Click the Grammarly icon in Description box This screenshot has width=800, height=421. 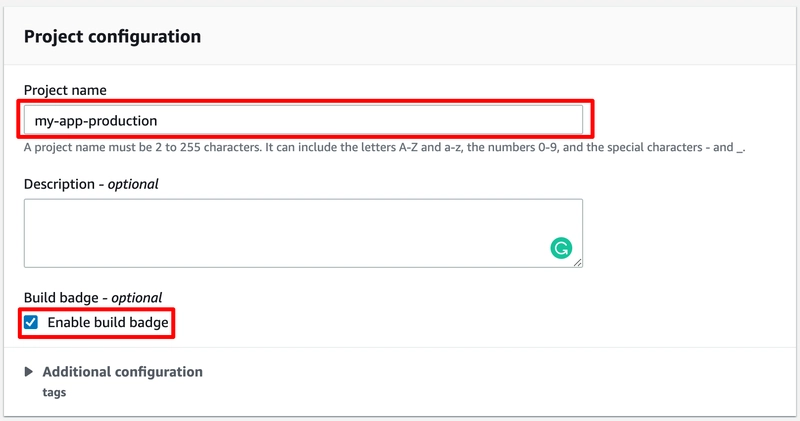(x=561, y=247)
